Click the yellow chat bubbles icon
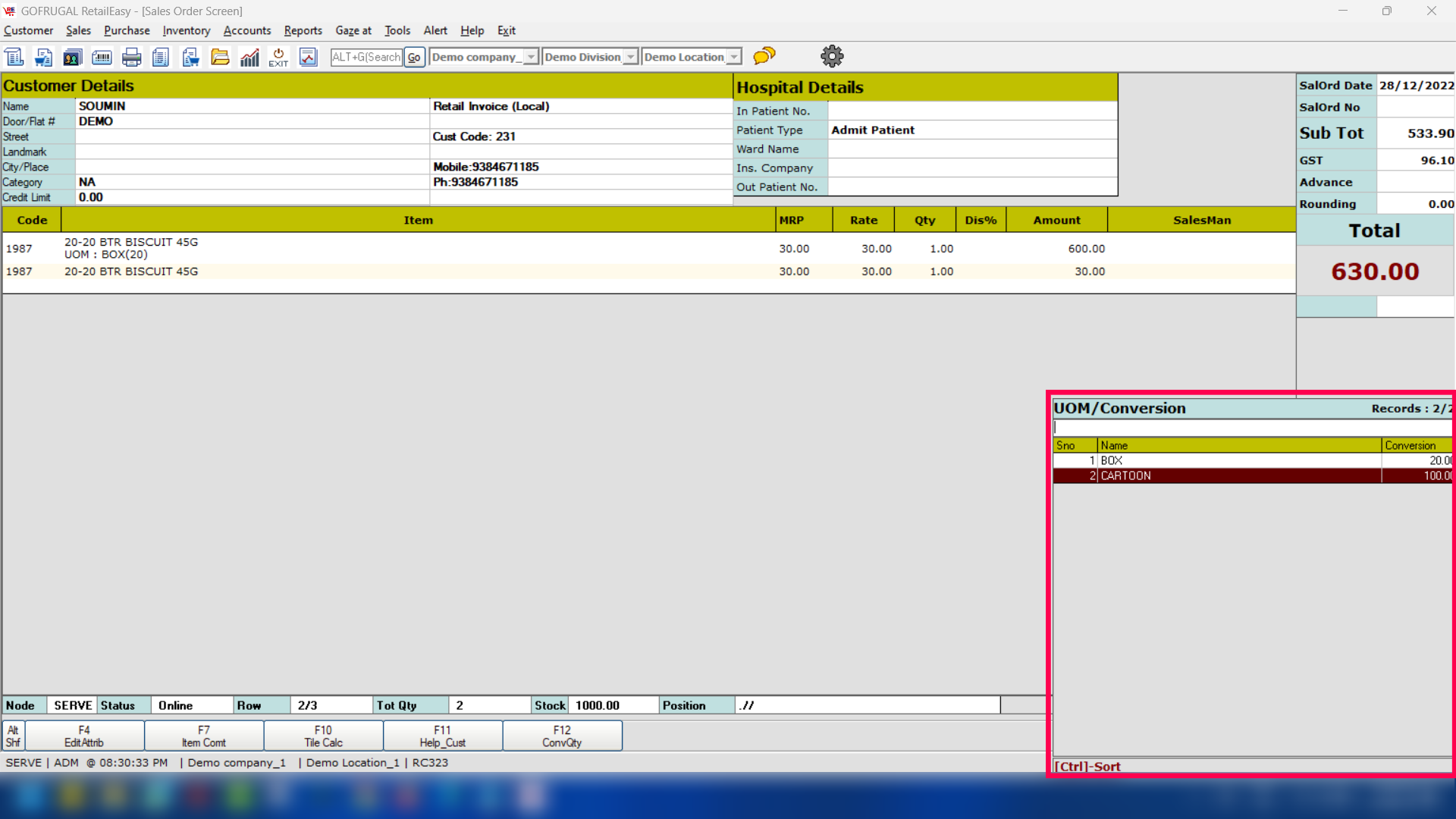1456x819 pixels. 764,55
